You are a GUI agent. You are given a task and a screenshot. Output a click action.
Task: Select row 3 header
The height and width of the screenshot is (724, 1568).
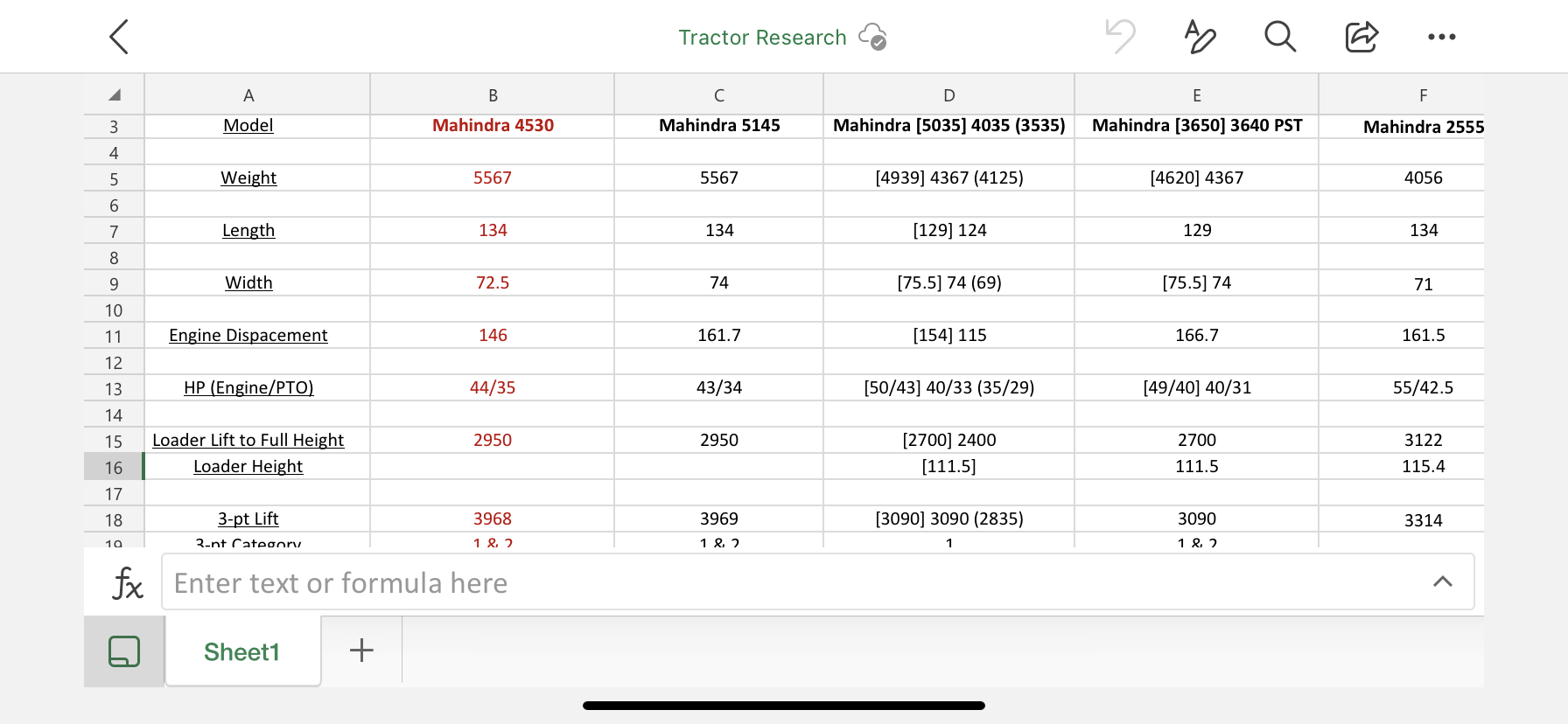tap(114, 127)
